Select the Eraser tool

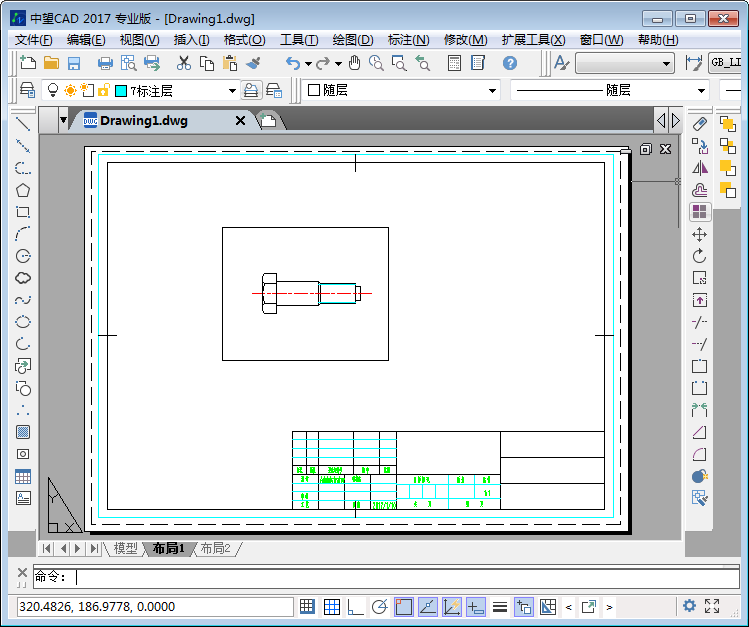pos(700,124)
